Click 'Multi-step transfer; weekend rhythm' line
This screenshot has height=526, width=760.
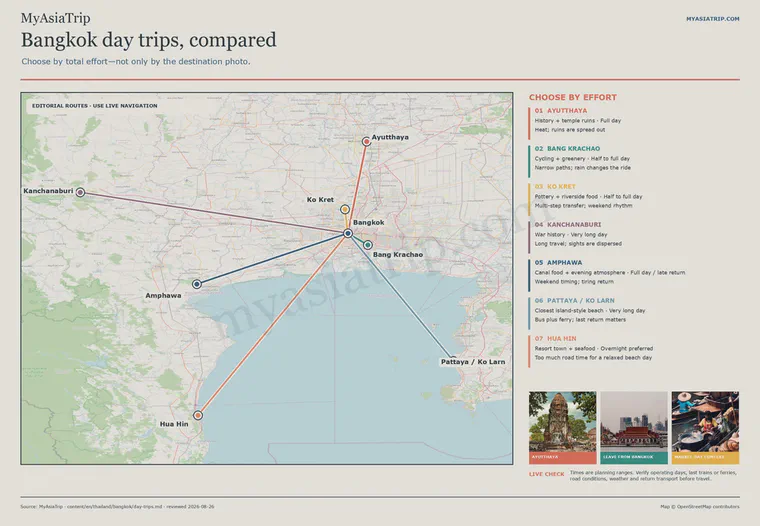pyautogui.click(x=584, y=206)
